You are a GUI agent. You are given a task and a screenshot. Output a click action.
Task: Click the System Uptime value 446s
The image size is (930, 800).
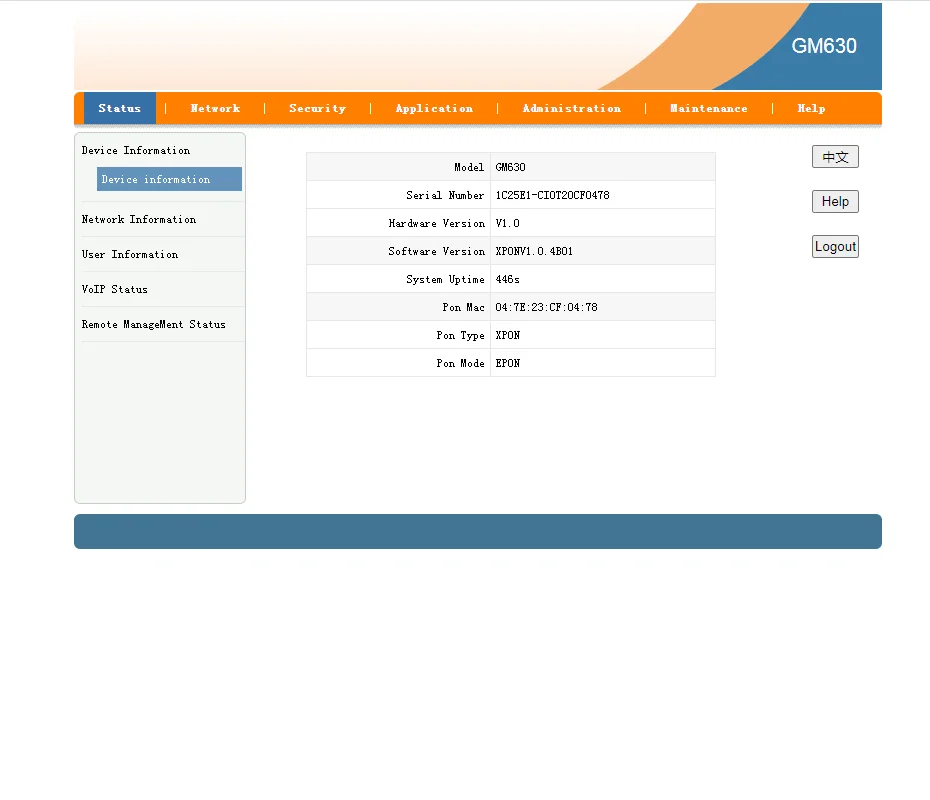(x=508, y=279)
